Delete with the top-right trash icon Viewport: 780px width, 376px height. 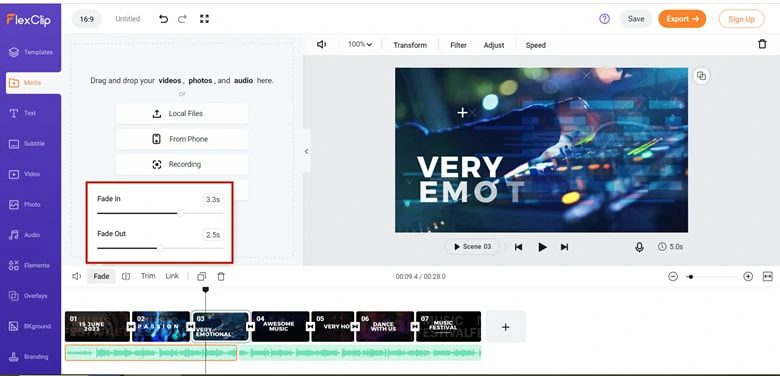(762, 44)
